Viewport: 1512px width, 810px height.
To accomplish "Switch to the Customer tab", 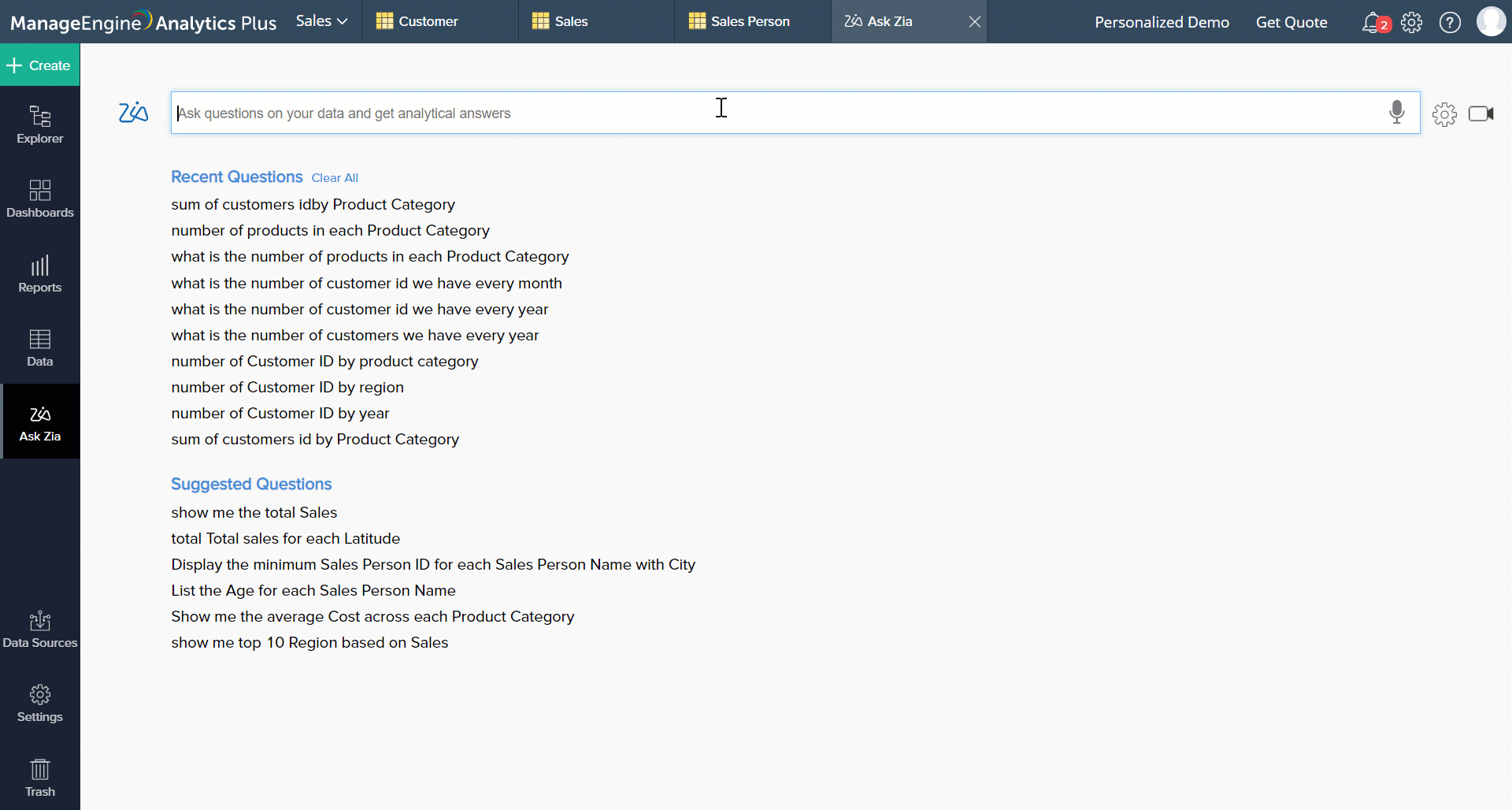I will coord(428,21).
